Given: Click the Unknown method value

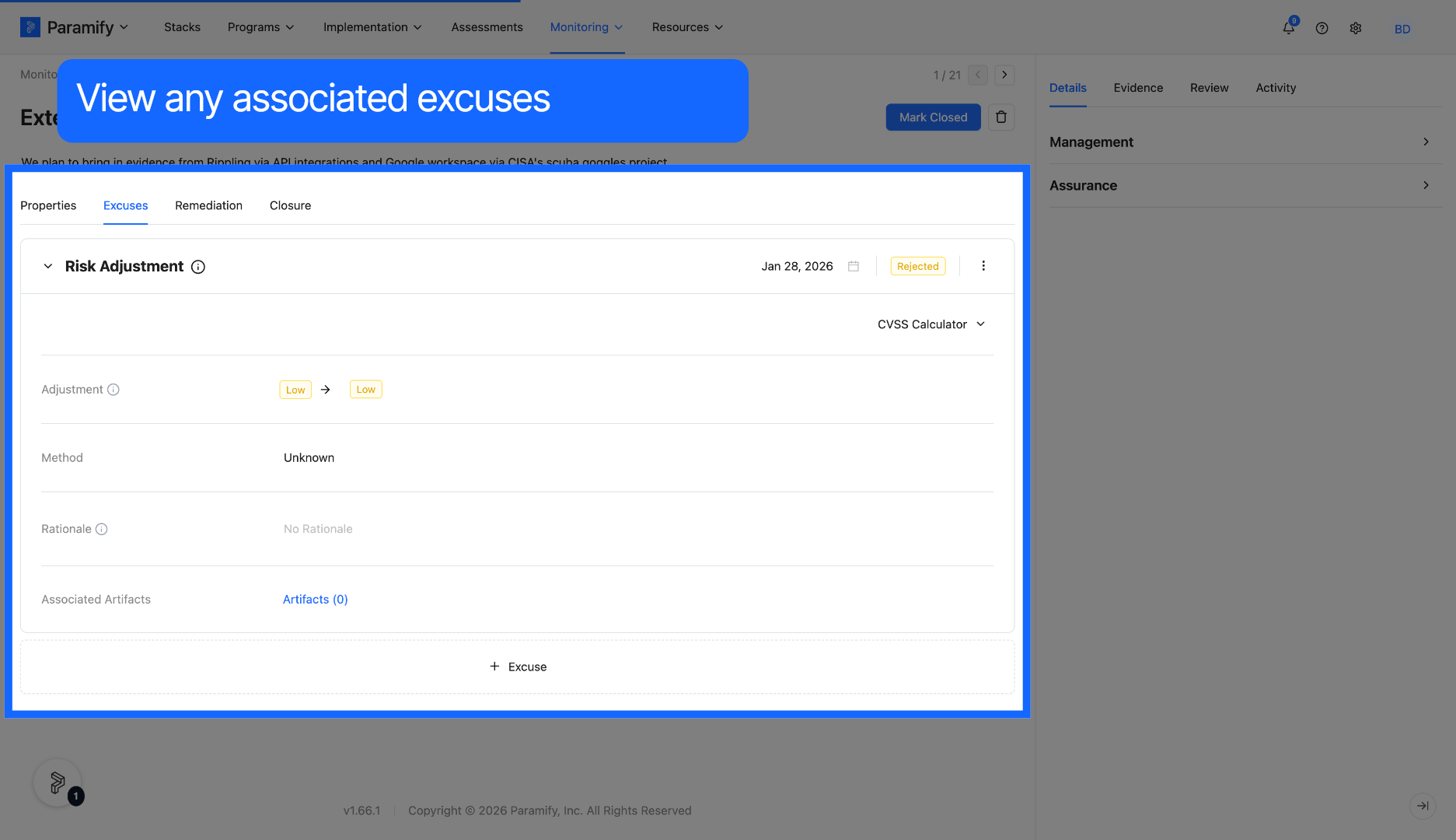Looking at the screenshot, I should pos(309,458).
